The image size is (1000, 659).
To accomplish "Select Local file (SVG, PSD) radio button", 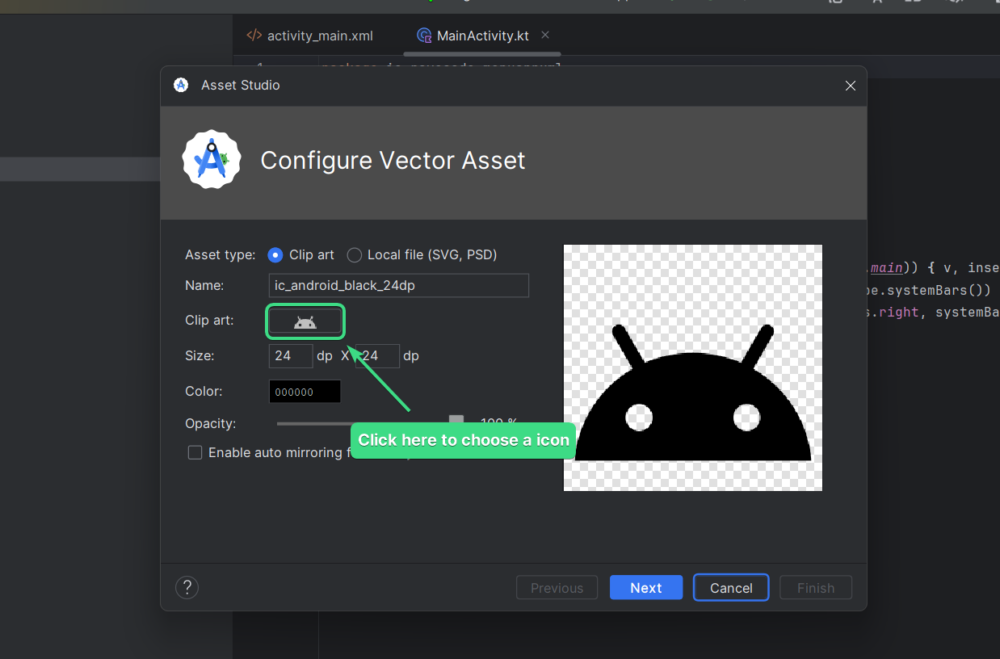I will click(354, 255).
